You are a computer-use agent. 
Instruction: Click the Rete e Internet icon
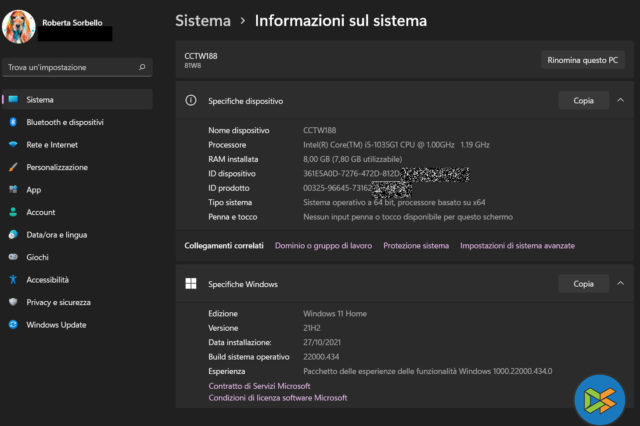[13, 144]
